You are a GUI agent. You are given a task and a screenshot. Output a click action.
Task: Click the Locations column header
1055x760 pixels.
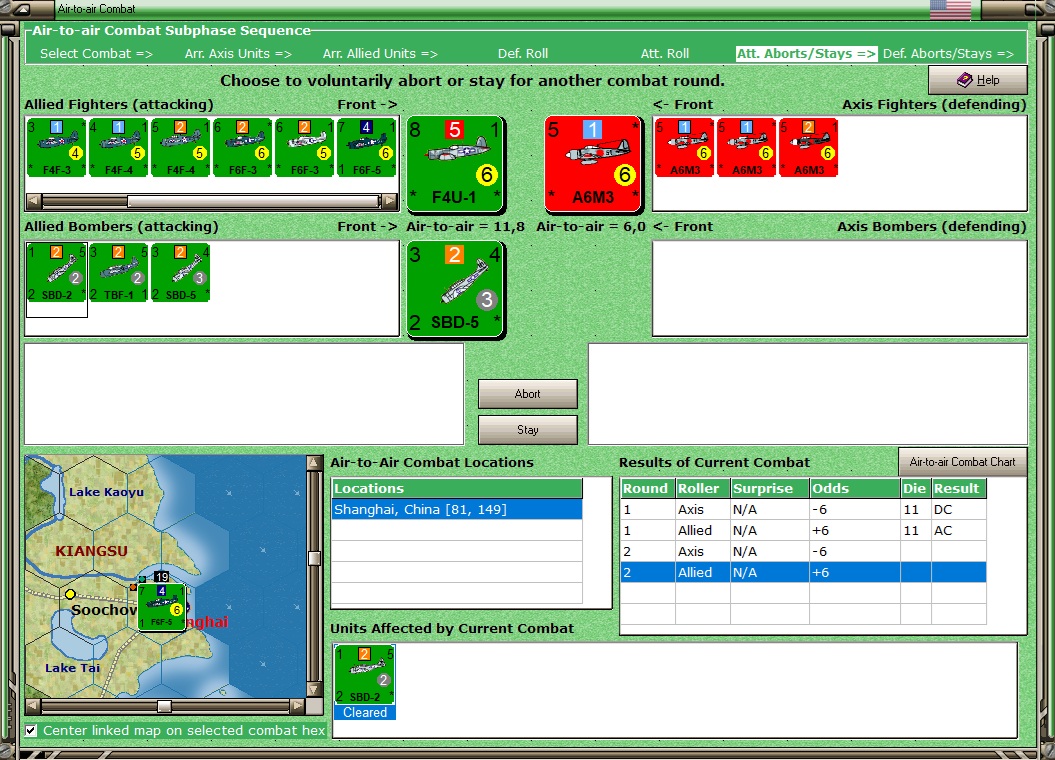point(457,488)
